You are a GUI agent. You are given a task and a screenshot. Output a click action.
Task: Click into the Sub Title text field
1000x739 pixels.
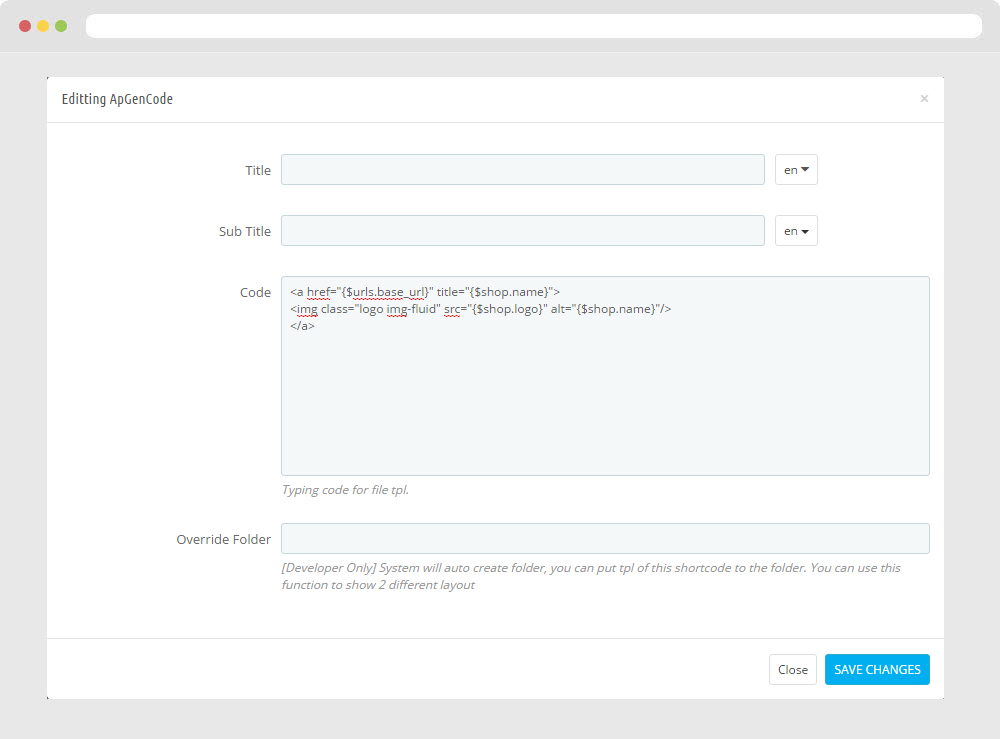coord(522,231)
